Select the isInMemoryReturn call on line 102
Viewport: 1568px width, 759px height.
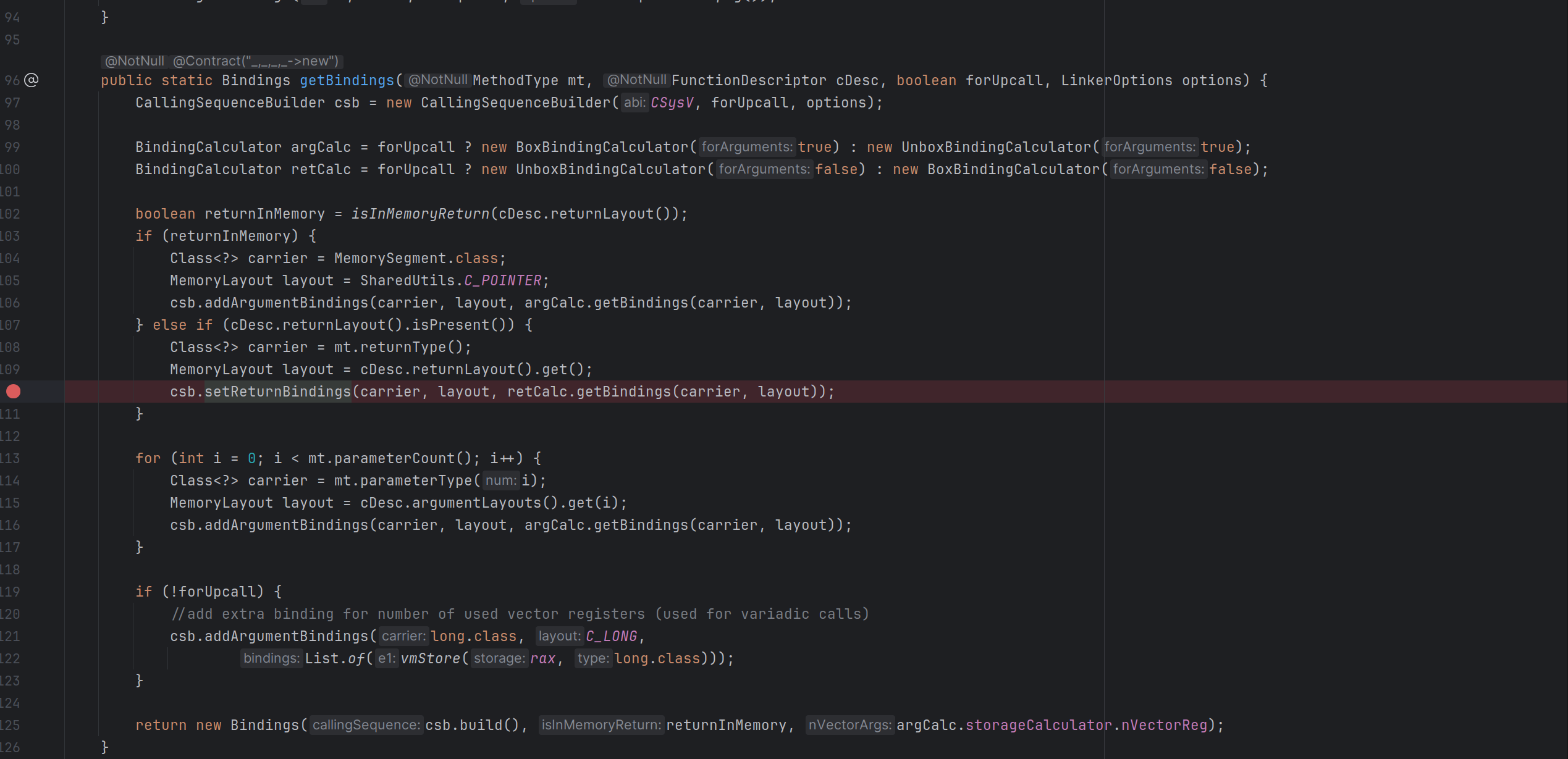coord(420,214)
